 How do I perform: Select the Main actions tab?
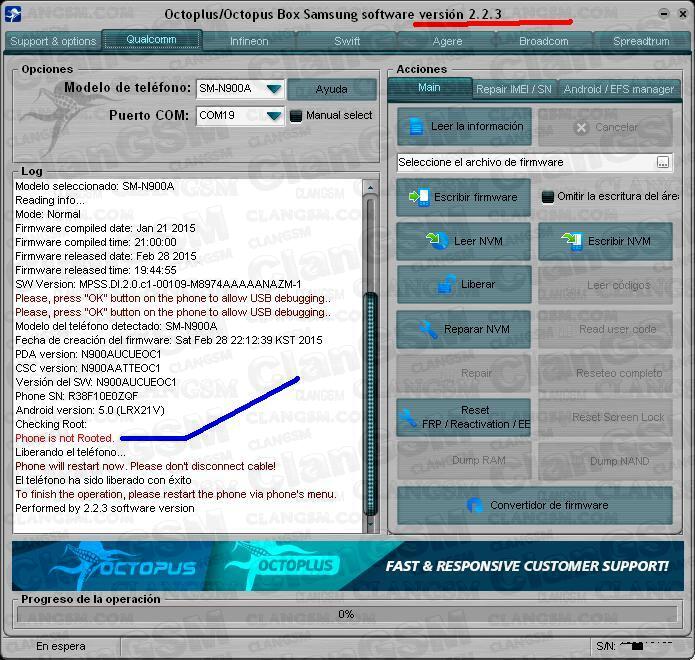tap(429, 88)
